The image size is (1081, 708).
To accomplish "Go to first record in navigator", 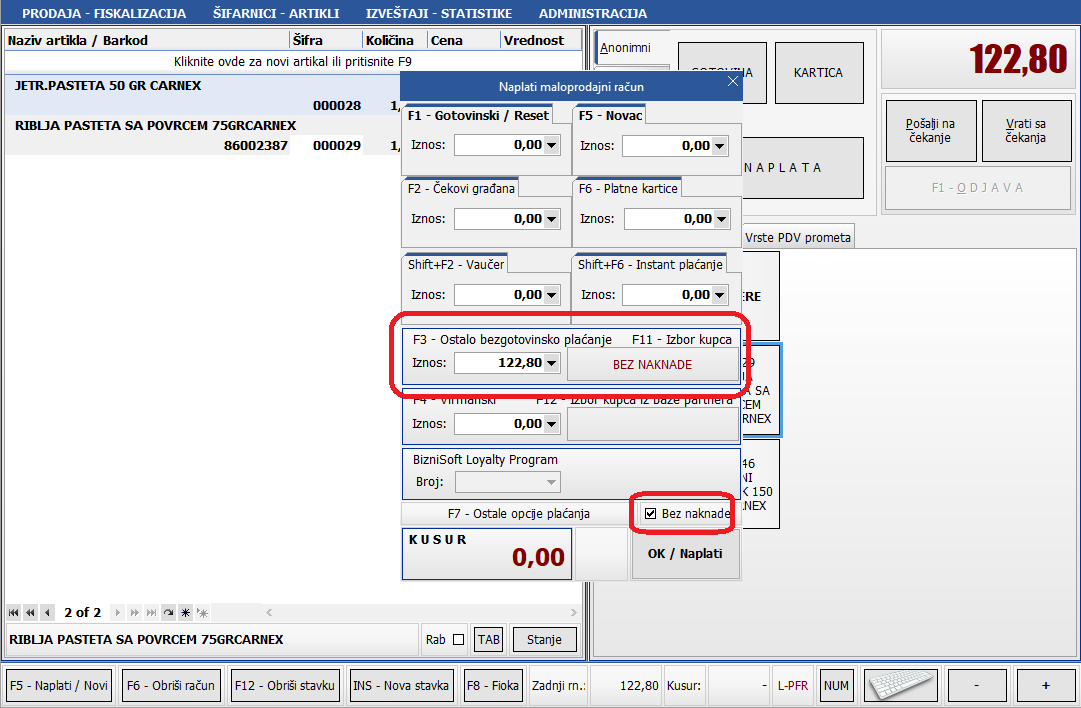I will 13,612.
